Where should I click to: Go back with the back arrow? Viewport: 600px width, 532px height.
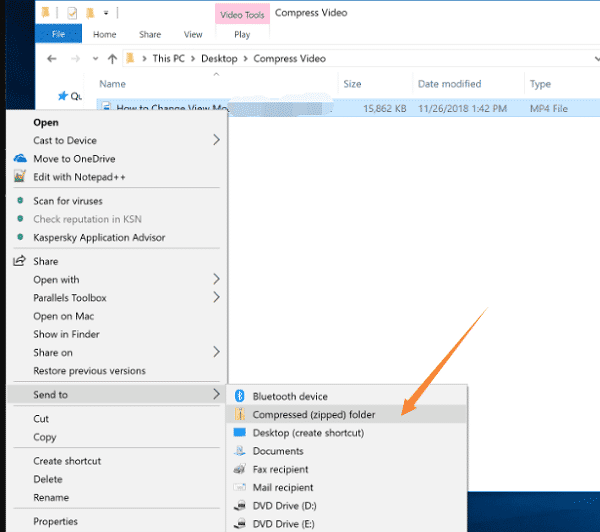(52, 59)
